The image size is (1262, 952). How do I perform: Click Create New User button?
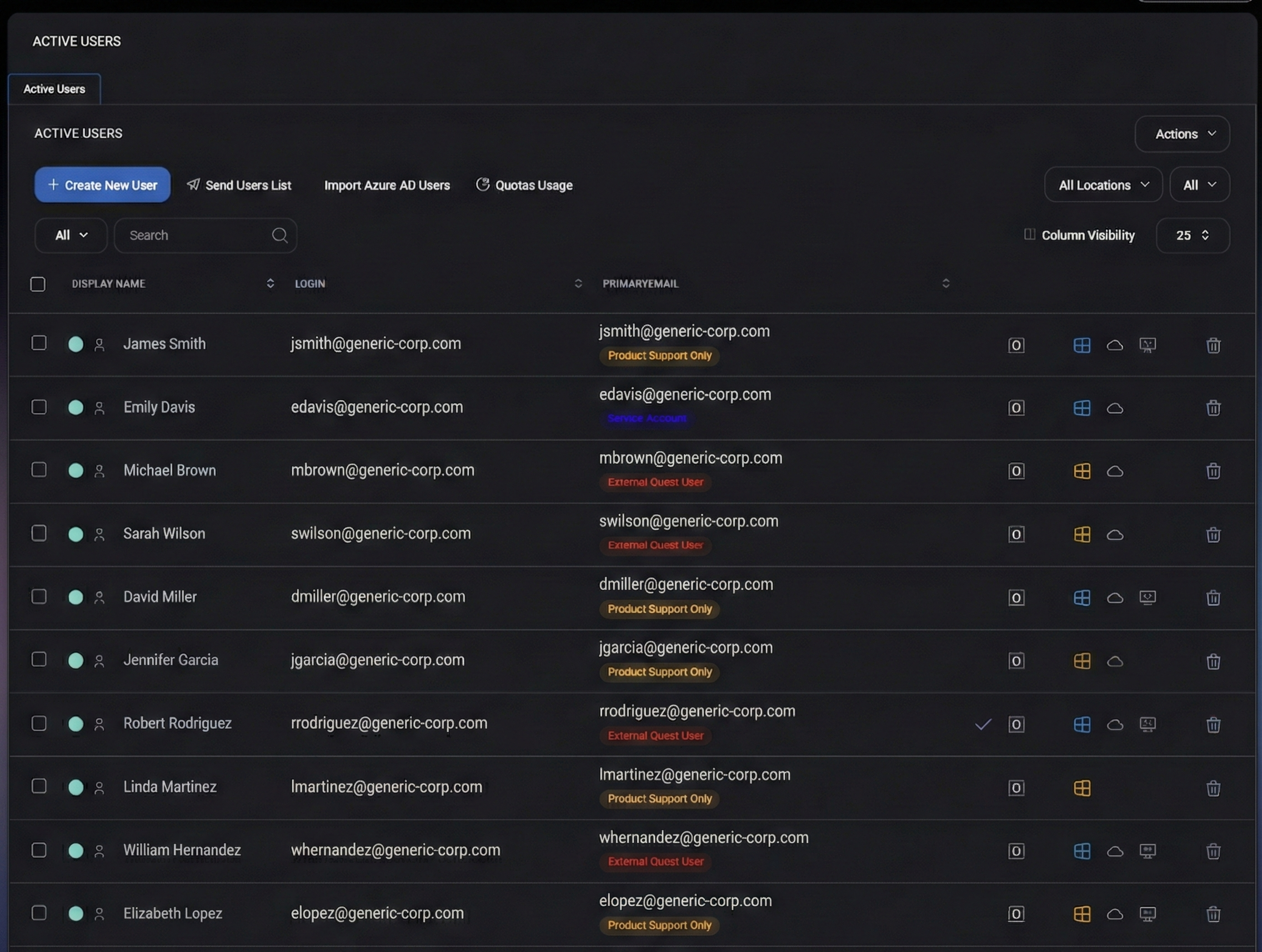tap(103, 185)
